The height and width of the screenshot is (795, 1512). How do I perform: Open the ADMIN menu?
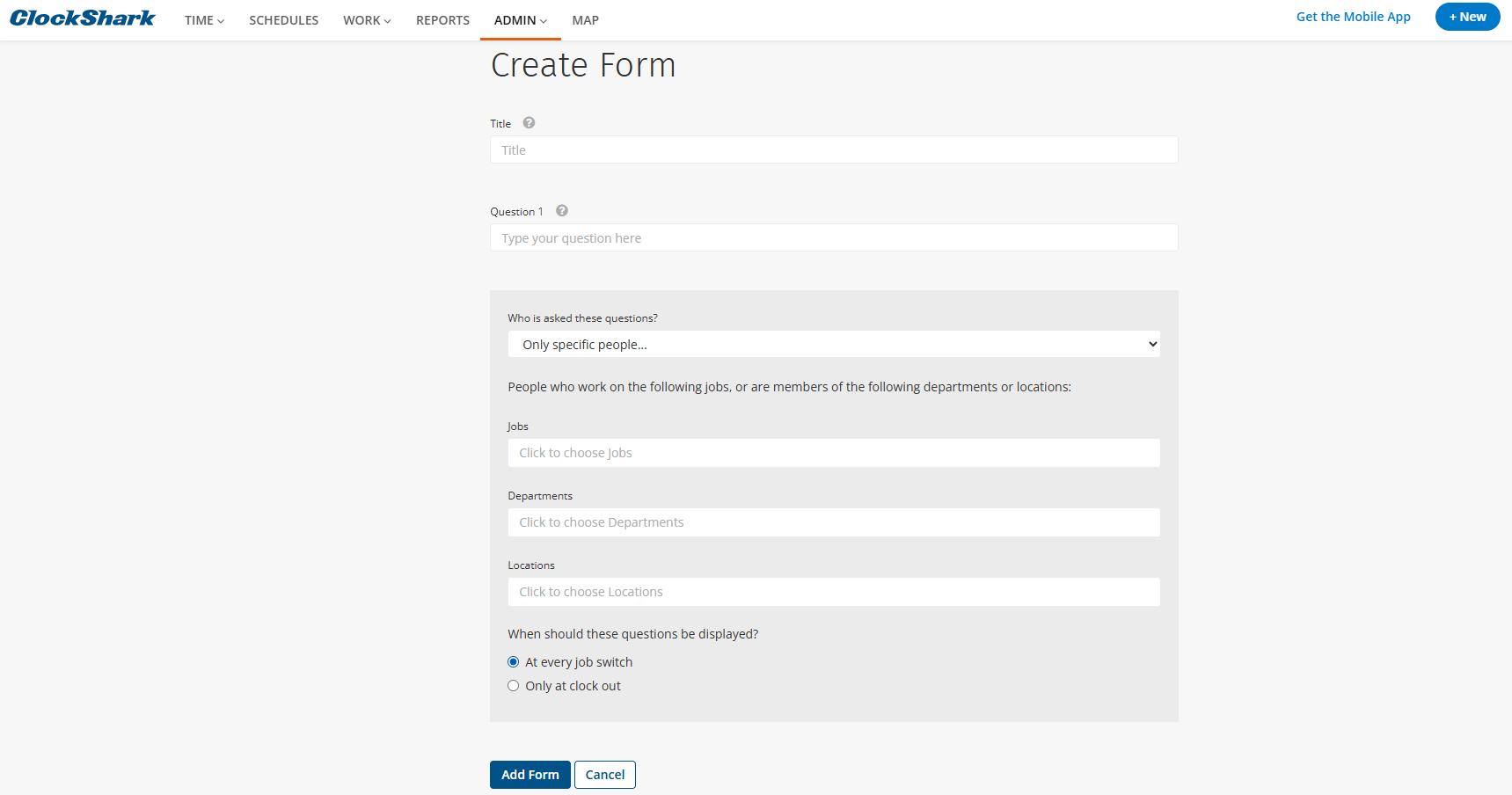coord(520,20)
